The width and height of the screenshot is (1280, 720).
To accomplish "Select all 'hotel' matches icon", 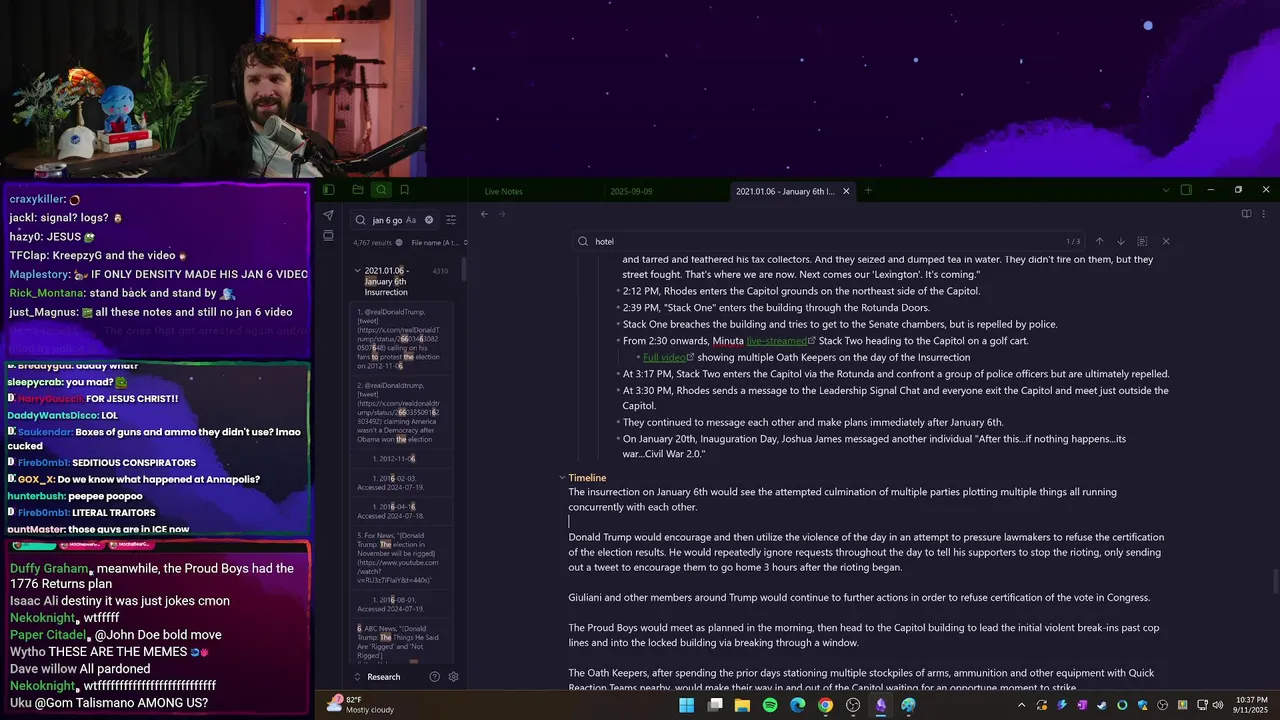I will [1142, 241].
